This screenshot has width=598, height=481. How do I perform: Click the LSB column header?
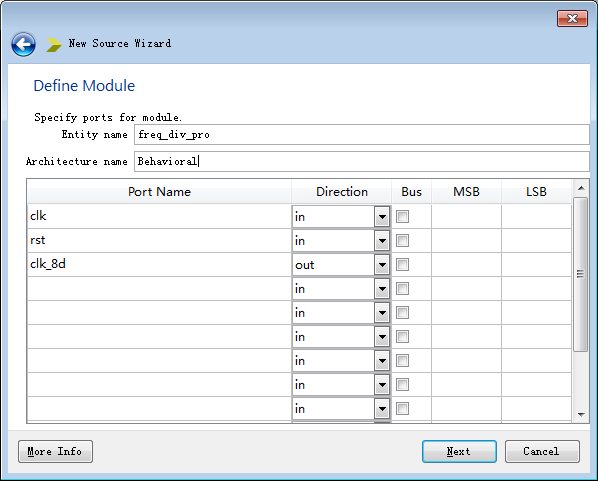pos(536,191)
